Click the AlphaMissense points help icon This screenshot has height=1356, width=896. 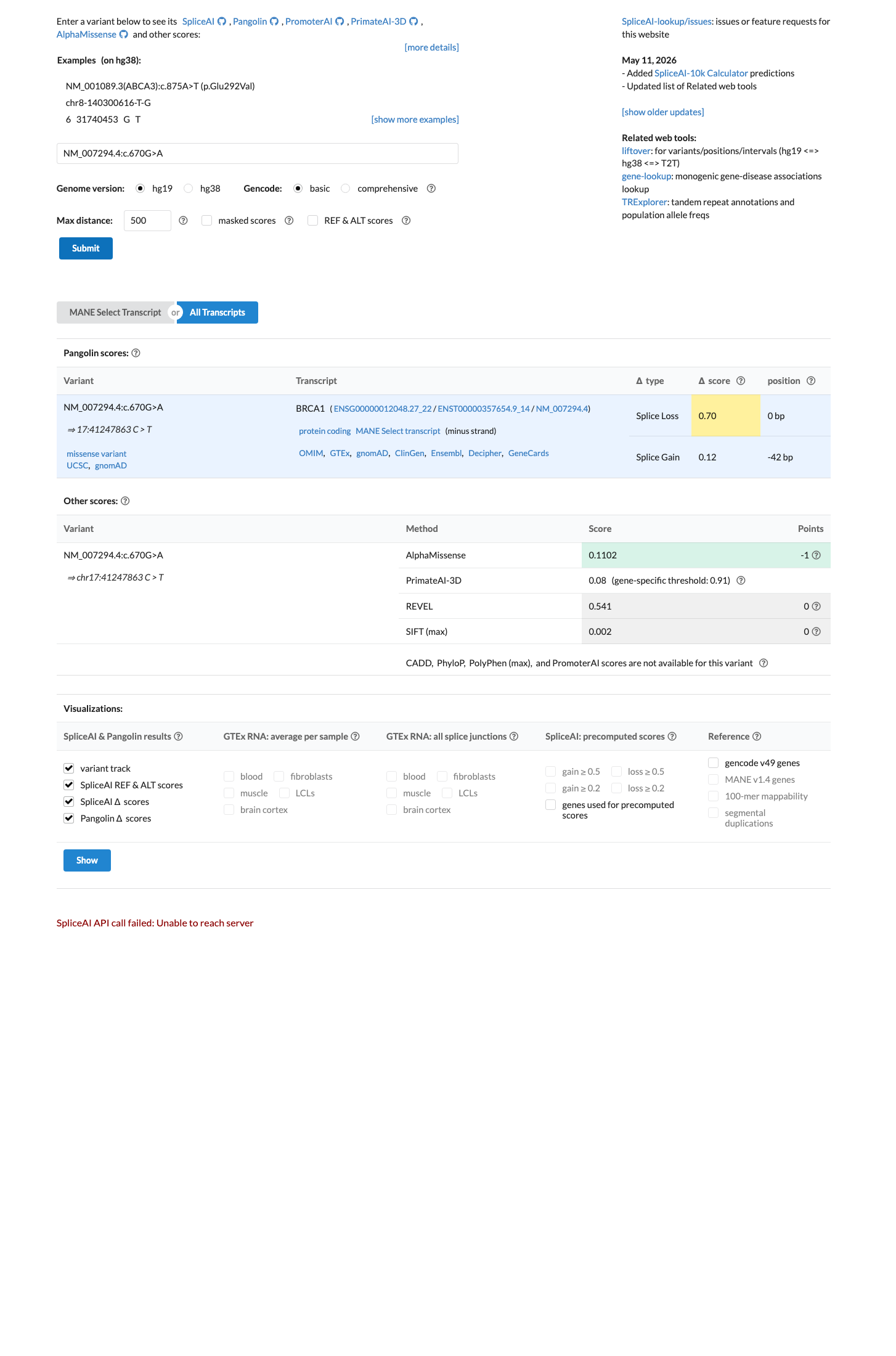tap(817, 555)
